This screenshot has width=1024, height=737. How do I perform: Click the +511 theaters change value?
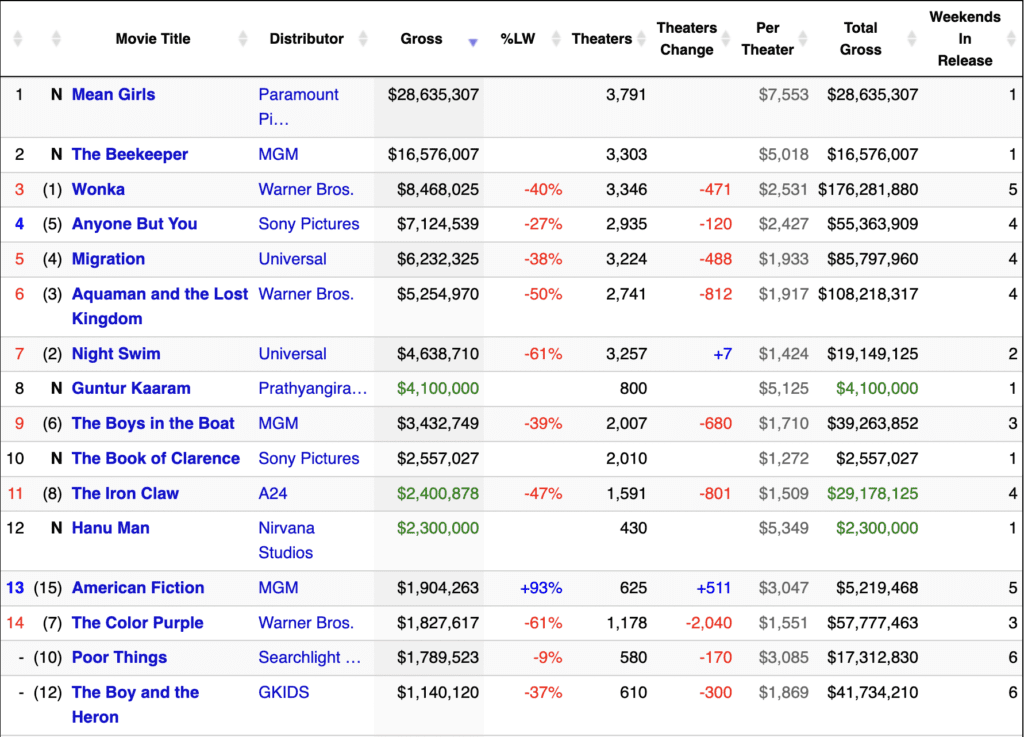(x=714, y=588)
